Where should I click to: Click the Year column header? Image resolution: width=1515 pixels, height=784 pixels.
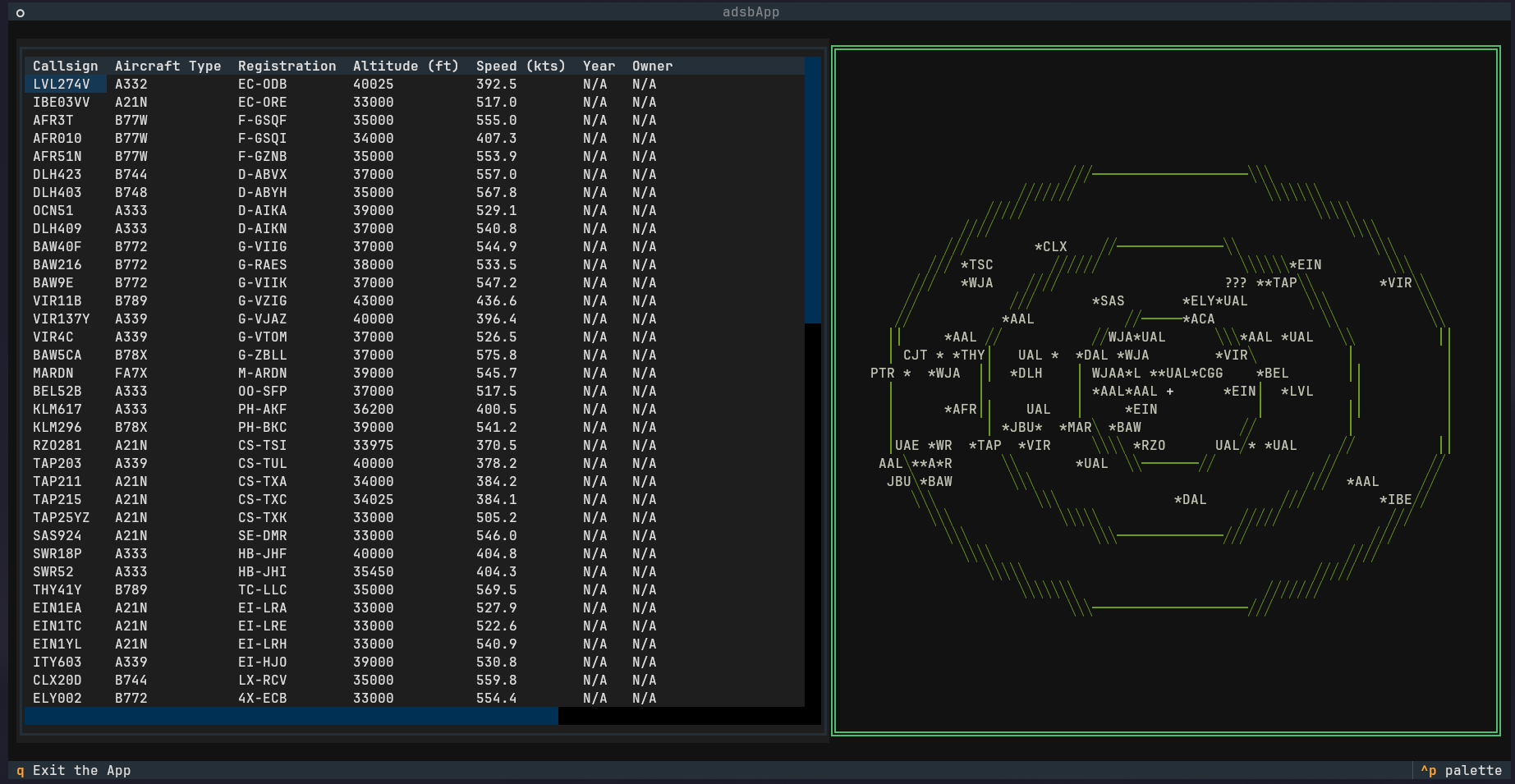pos(599,66)
